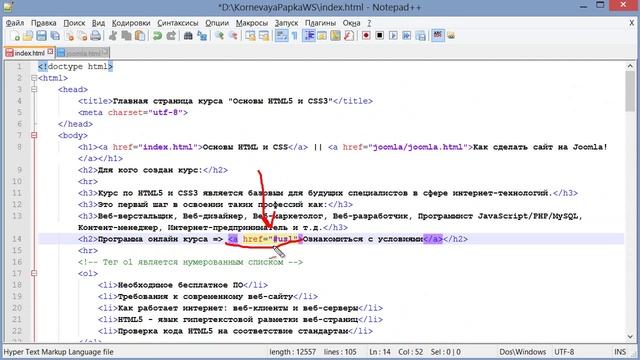Play back the recorded macro icon
The width and height of the screenshot is (640, 360).
point(393,36)
